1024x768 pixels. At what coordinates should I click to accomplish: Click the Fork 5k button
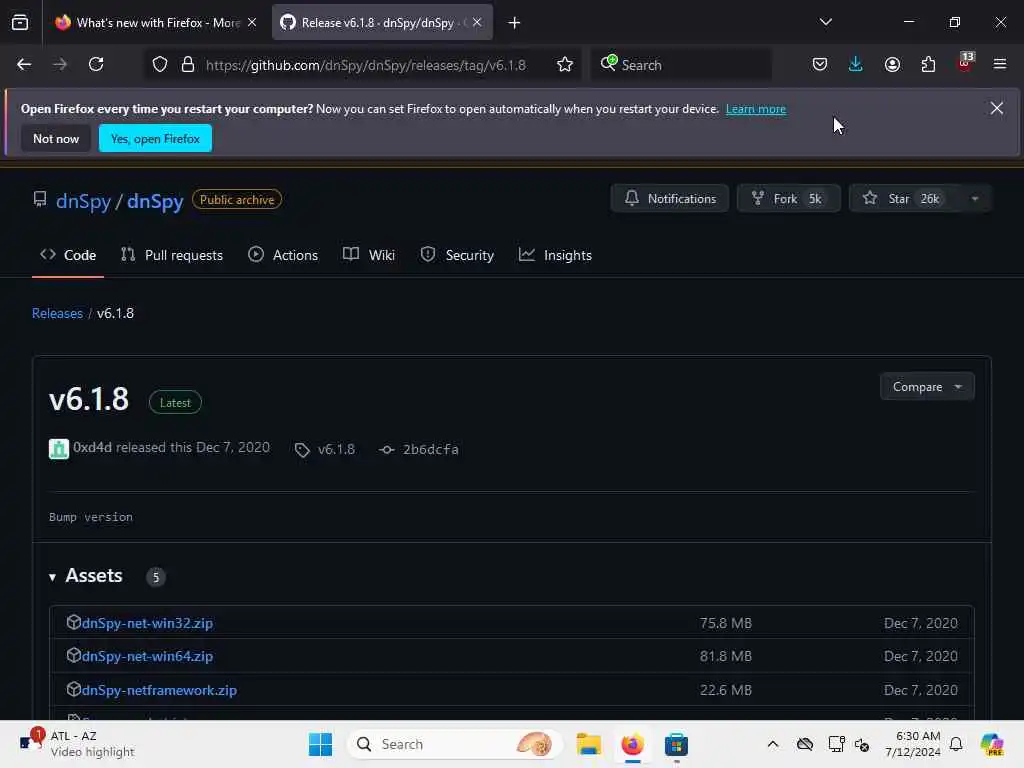tap(788, 199)
